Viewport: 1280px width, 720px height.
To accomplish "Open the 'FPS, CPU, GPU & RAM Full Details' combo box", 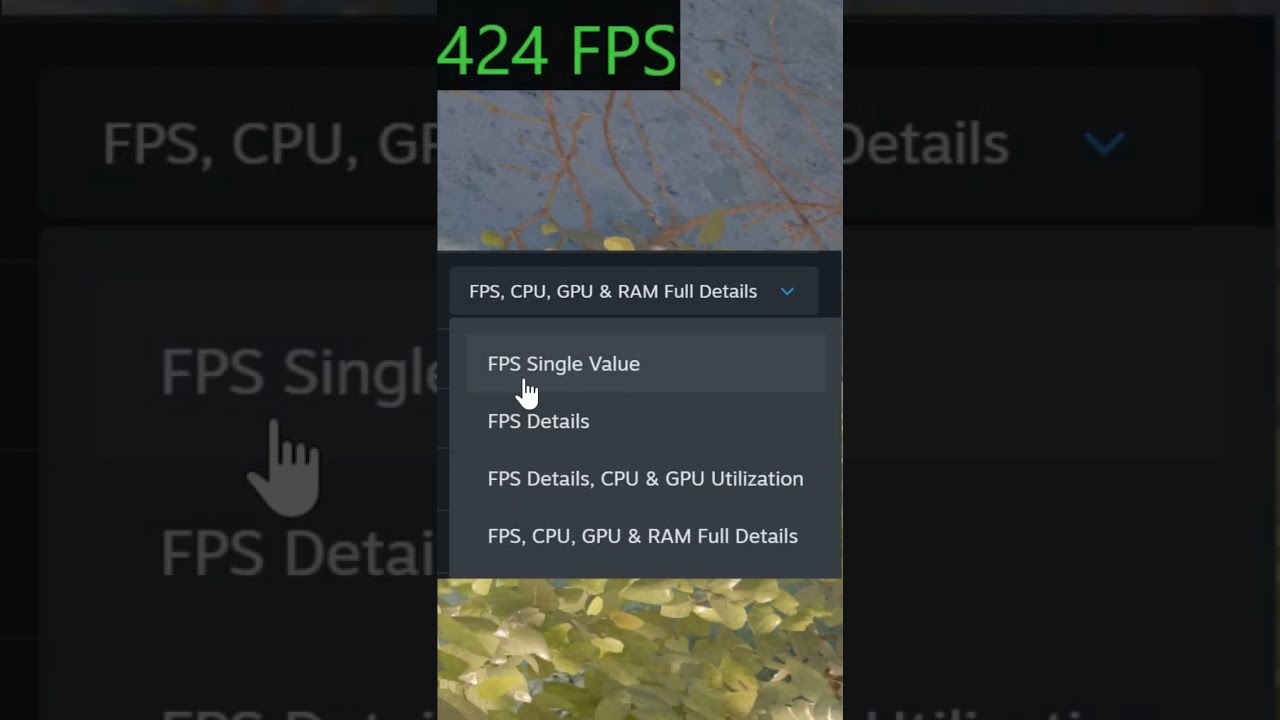I will 633,292.
